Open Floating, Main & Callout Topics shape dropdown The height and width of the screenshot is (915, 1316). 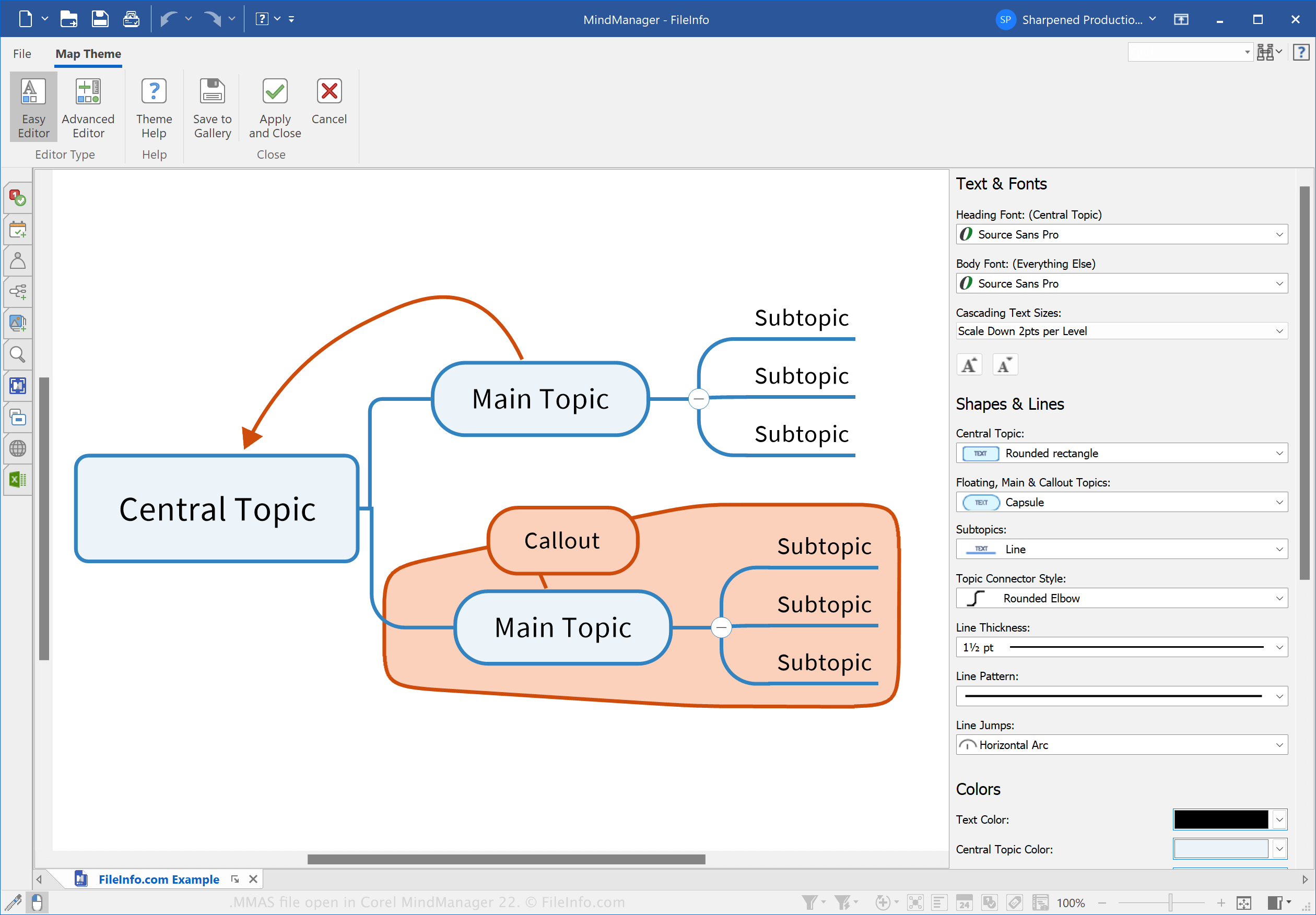pos(1122,503)
